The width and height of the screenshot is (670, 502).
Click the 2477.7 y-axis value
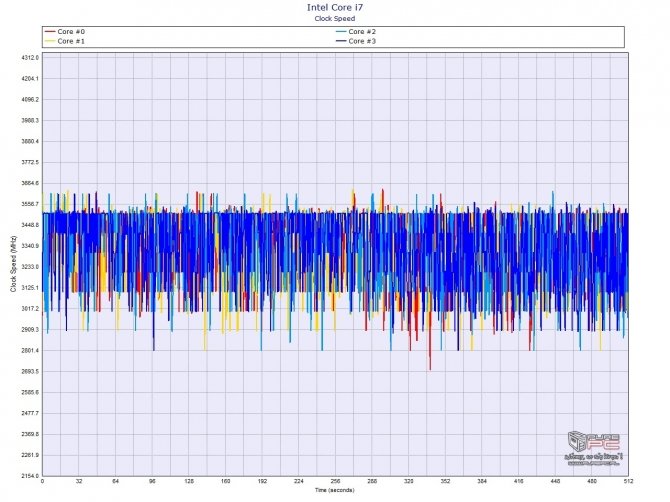(30, 414)
